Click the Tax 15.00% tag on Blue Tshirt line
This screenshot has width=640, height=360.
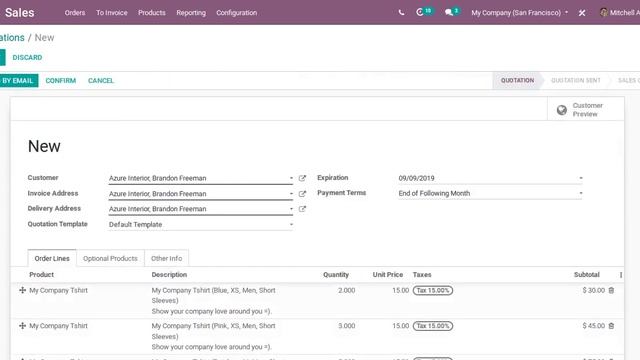(433, 290)
